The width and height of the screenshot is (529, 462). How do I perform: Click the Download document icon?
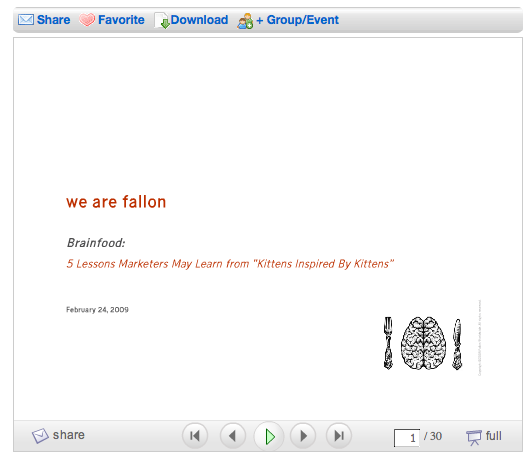pos(162,21)
